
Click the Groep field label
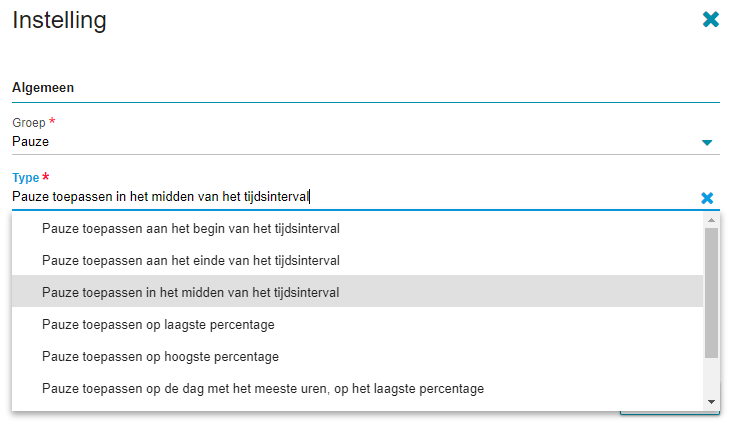point(29,122)
